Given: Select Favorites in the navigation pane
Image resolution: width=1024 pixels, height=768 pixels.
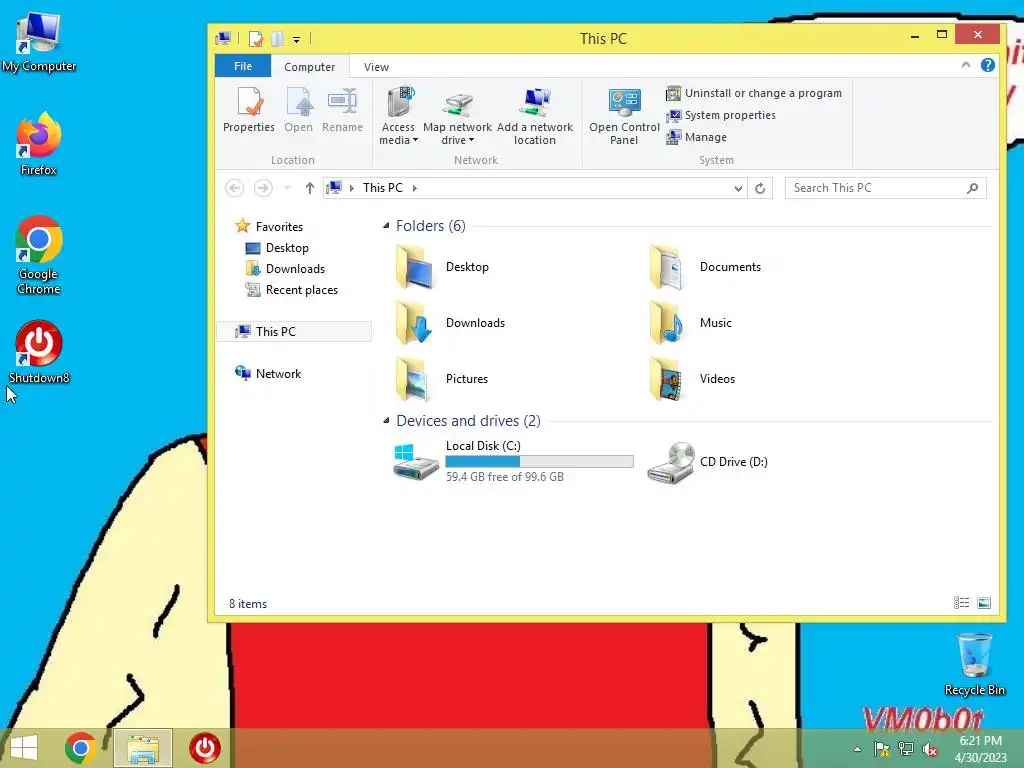Looking at the screenshot, I should point(270,227).
